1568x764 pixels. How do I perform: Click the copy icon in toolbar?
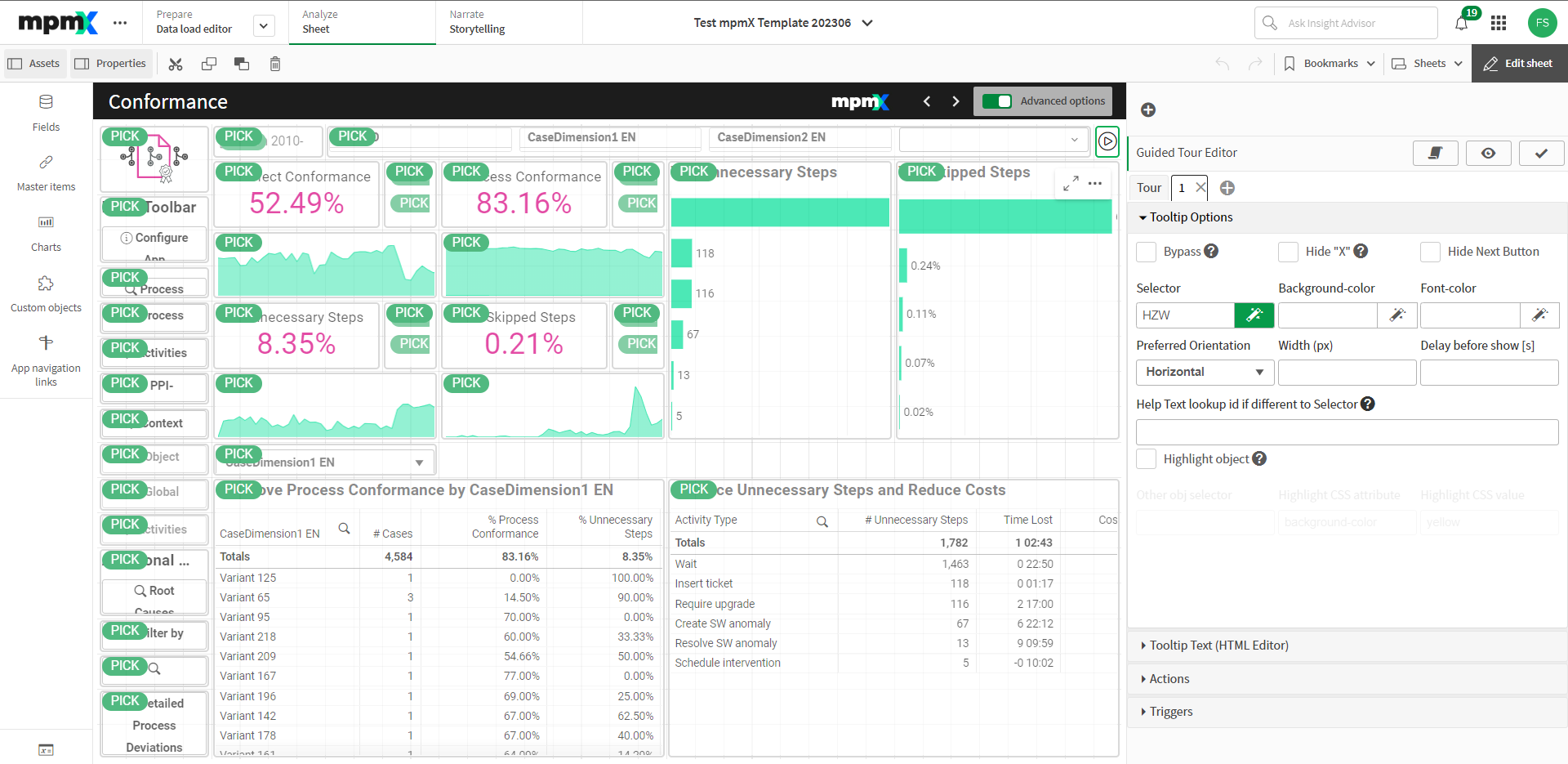coord(209,64)
